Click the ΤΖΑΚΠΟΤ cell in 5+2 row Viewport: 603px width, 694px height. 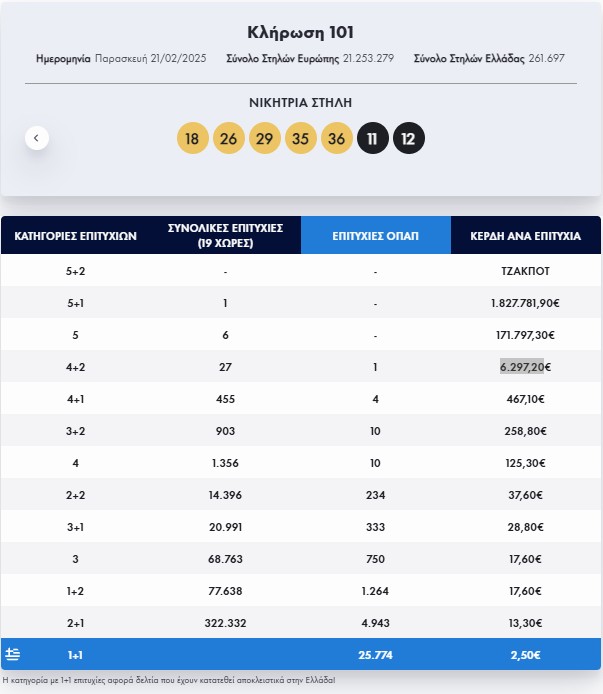point(525,271)
